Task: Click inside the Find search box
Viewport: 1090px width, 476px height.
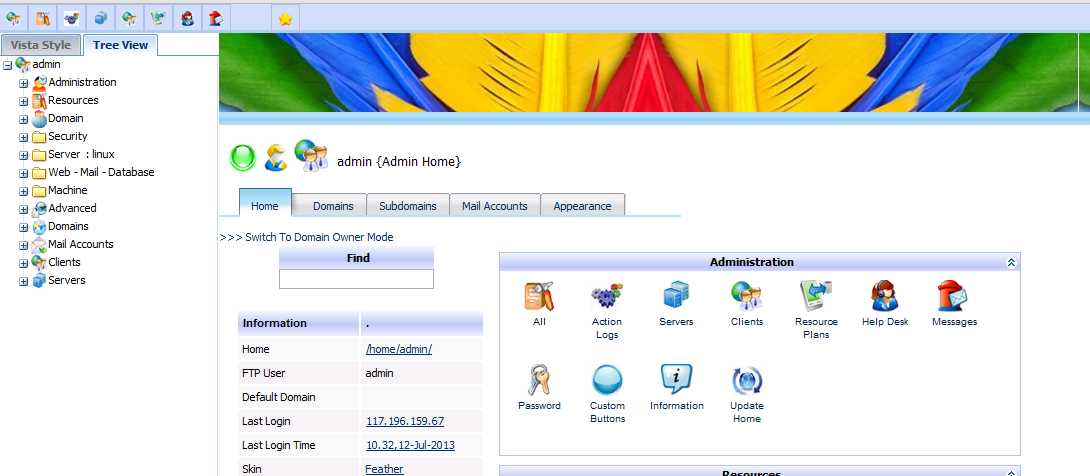Action: [356, 279]
